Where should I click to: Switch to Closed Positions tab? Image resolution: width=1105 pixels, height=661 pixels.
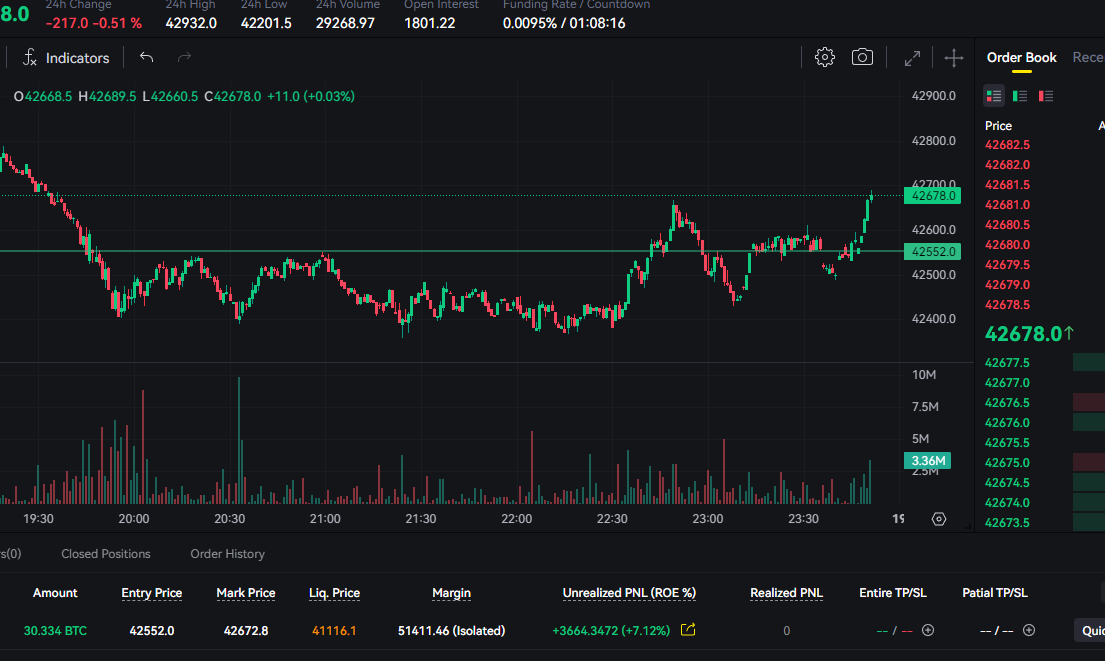pyautogui.click(x=106, y=554)
